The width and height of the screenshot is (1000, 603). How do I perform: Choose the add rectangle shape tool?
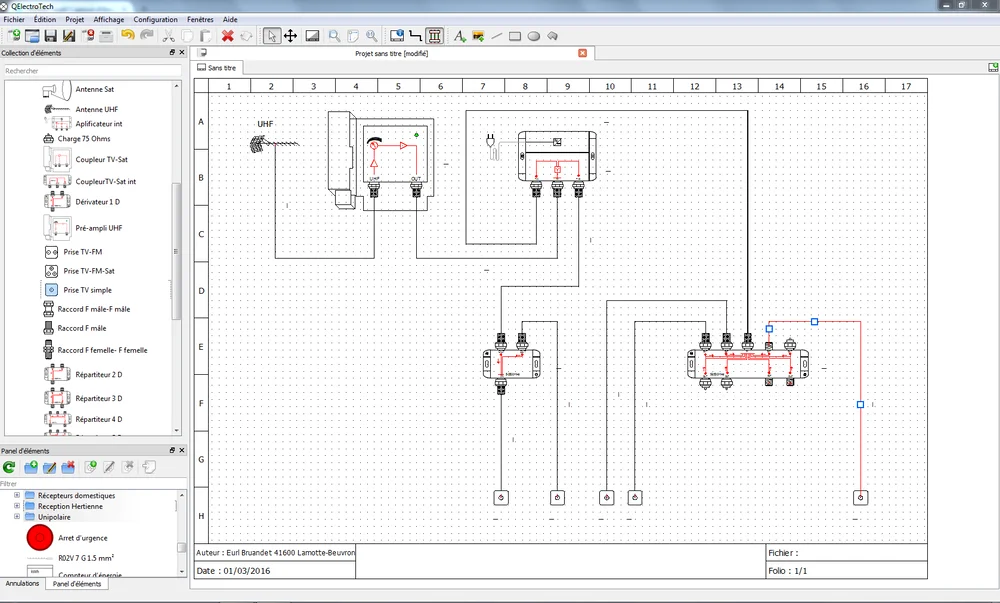click(x=515, y=36)
